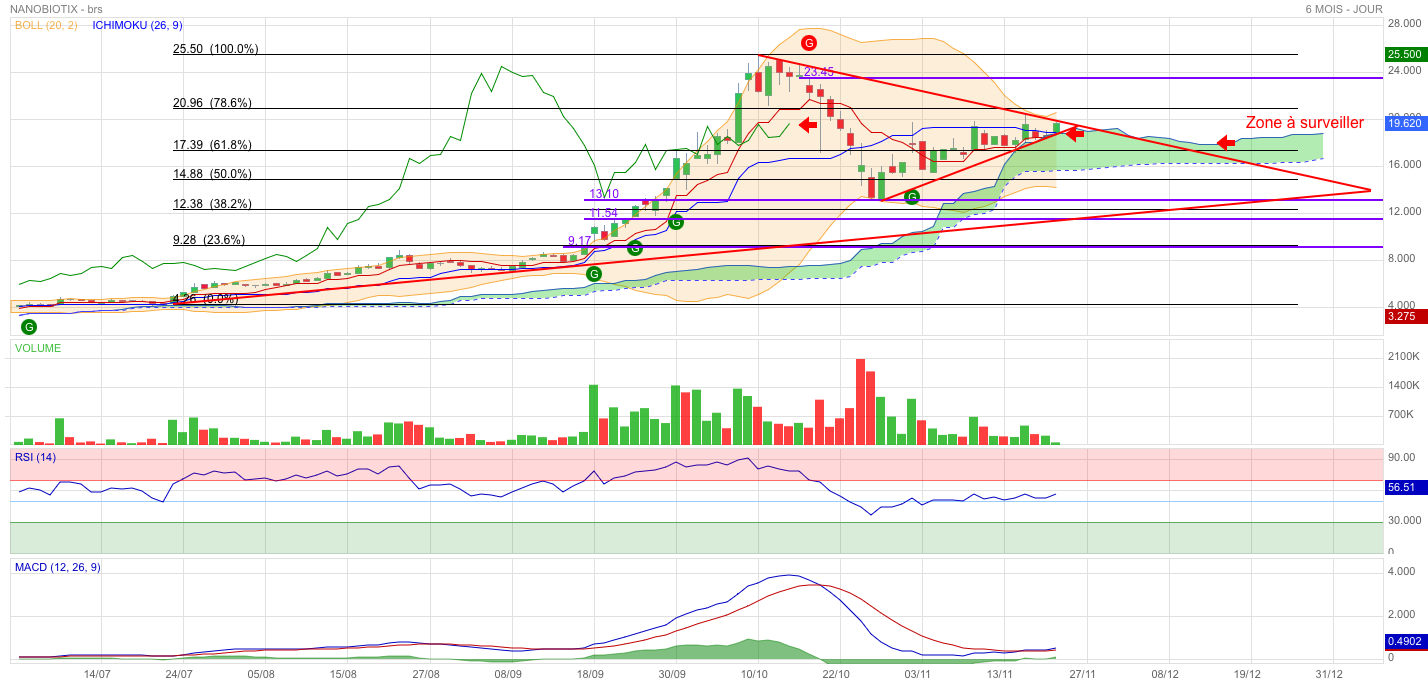Click the 24.000 price axis label
The image size is (1428, 684).
(x=1404, y=71)
